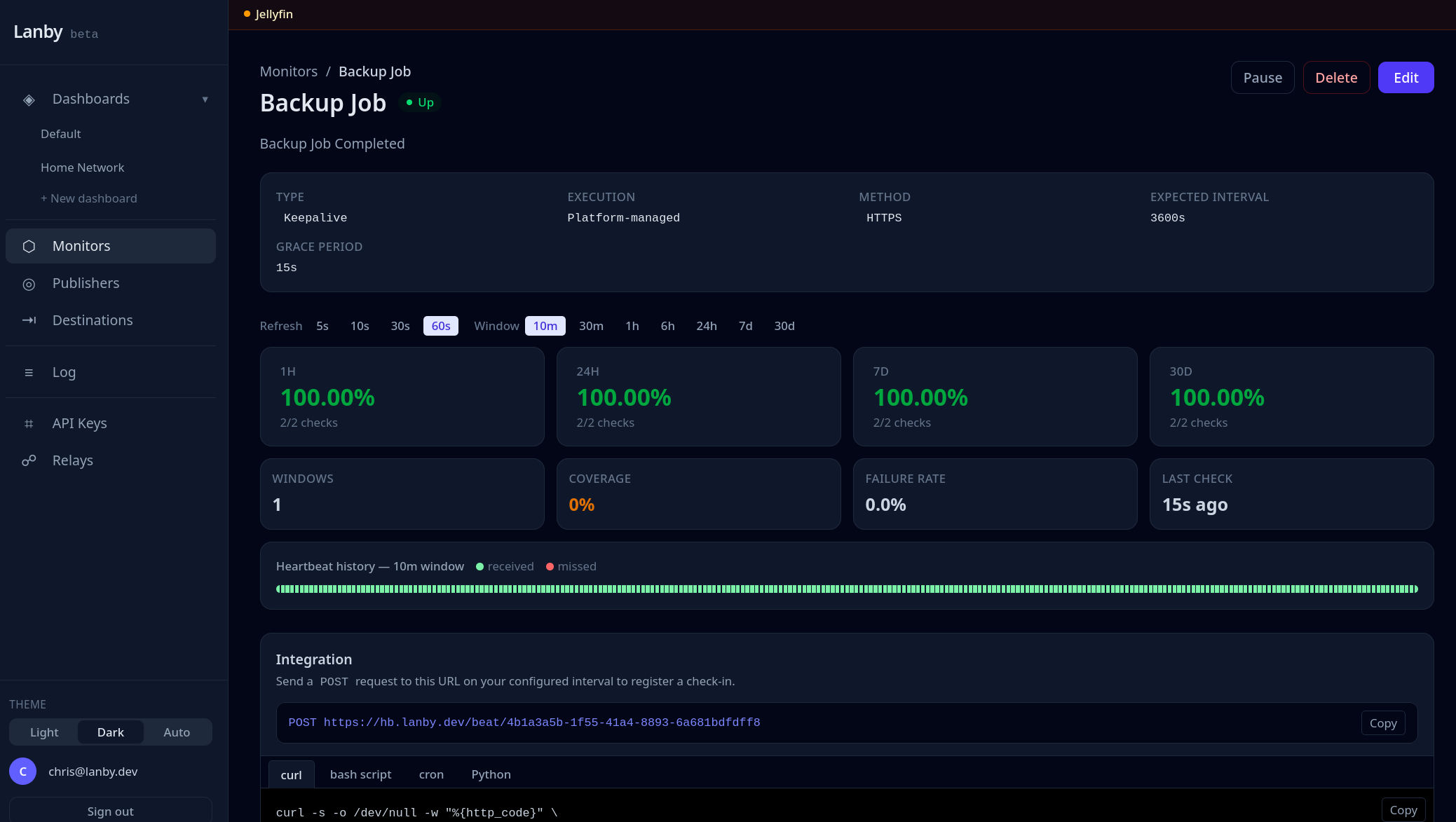Click the Dashboards diamond icon
The width and height of the screenshot is (1456, 822).
click(29, 100)
